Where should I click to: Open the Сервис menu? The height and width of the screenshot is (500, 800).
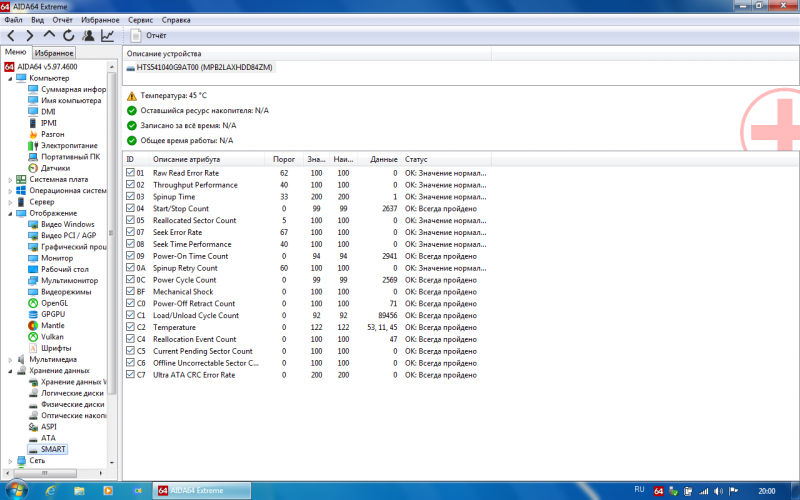click(x=141, y=19)
